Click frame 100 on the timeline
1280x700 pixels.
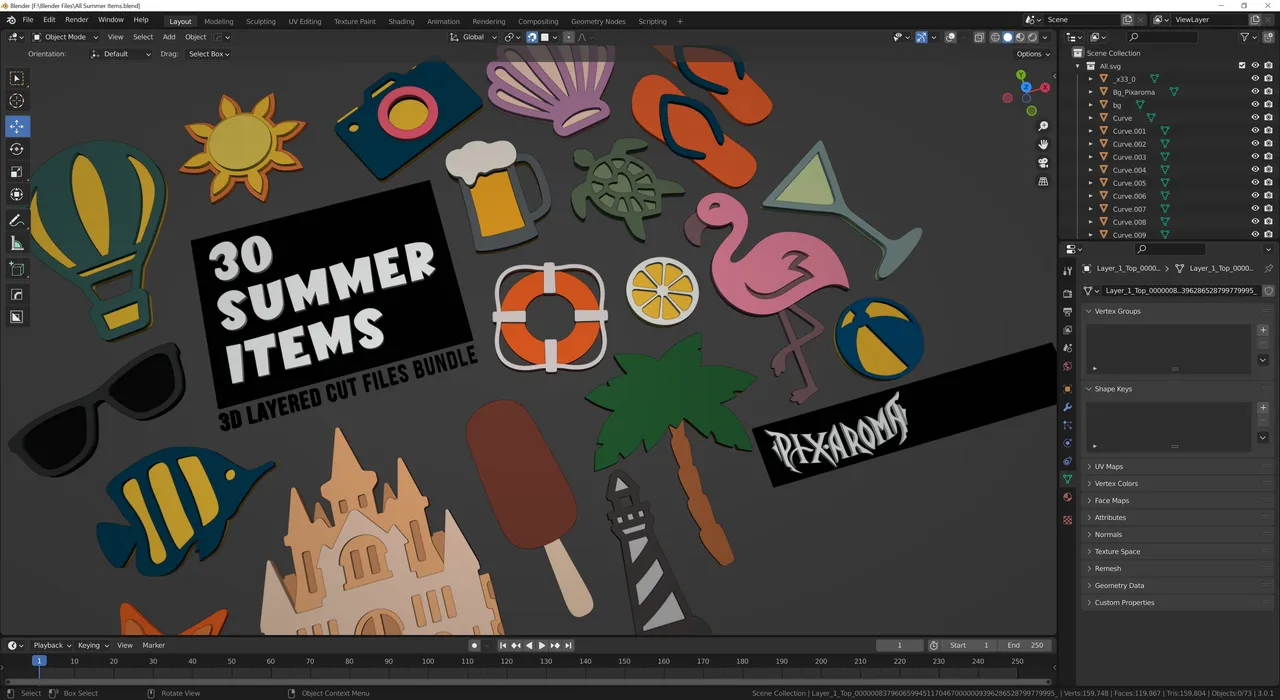pyautogui.click(x=428, y=661)
